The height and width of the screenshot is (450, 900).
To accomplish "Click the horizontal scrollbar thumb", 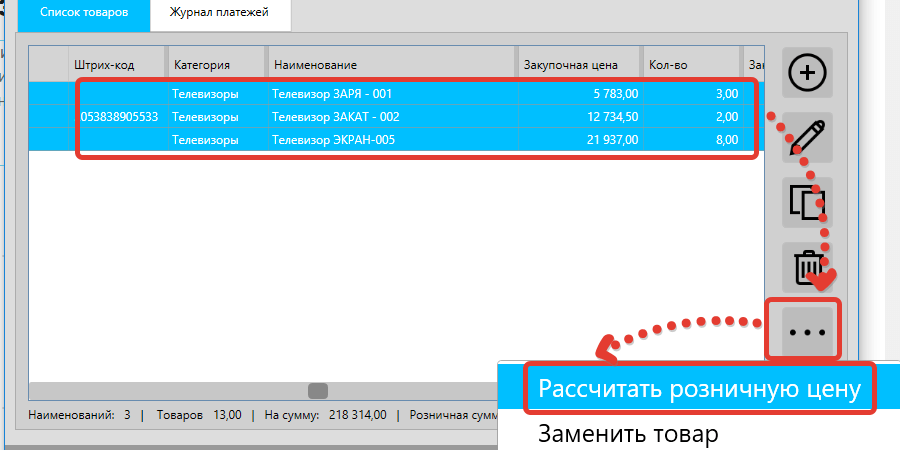I will click(x=318, y=391).
